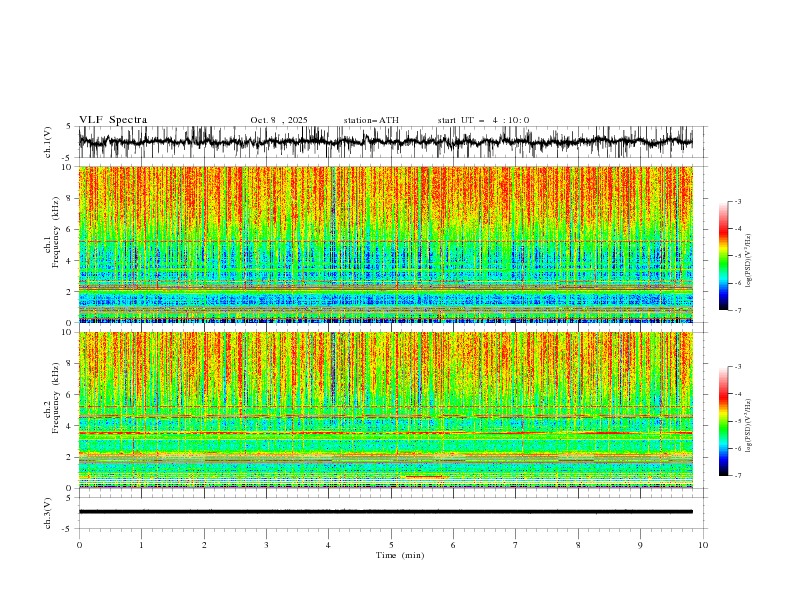Select the "Time (min)" axis title

(x=400, y=555)
